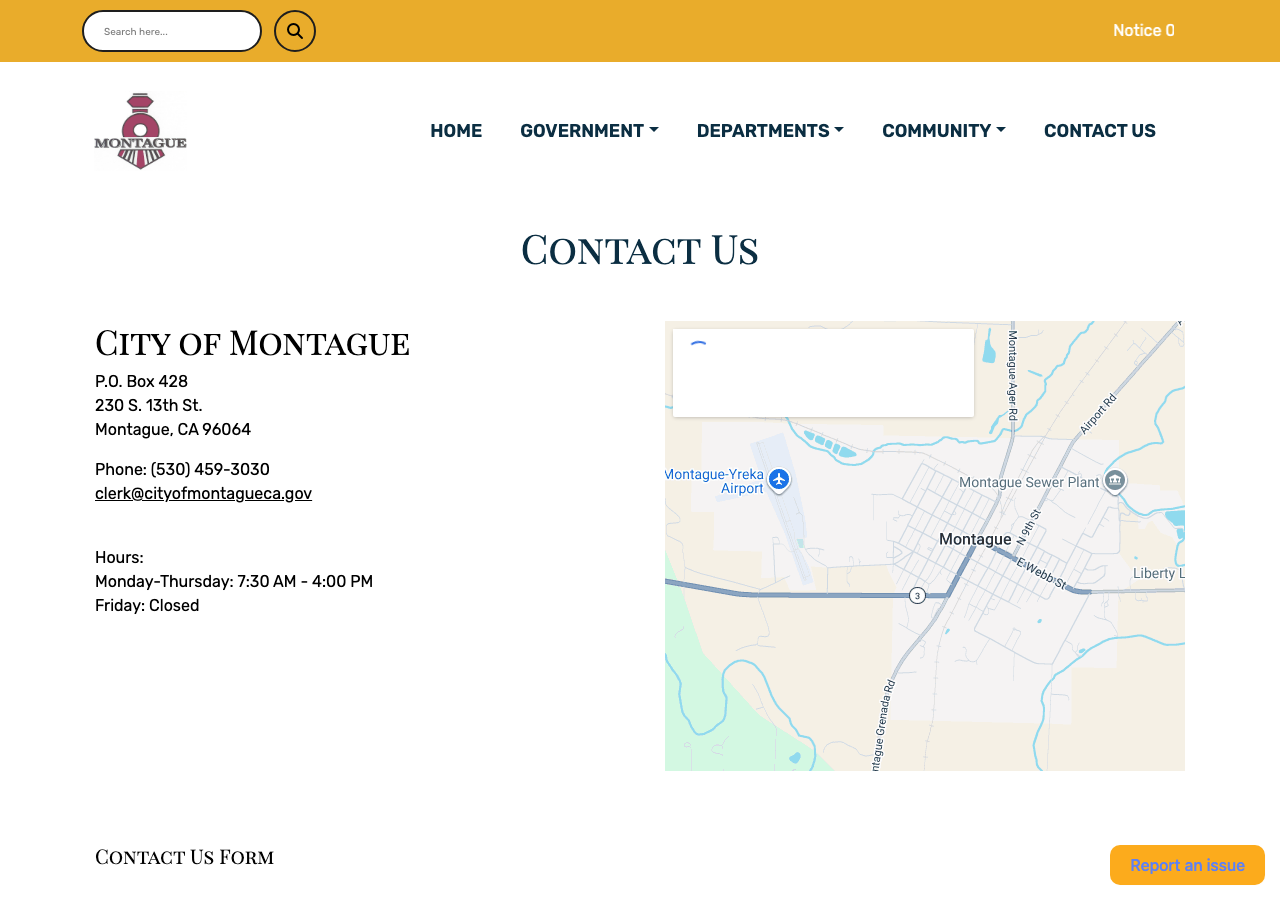This screenshot has height=900, width=1280.
Task: Click the white info card on the map
Action: (823, 373)
